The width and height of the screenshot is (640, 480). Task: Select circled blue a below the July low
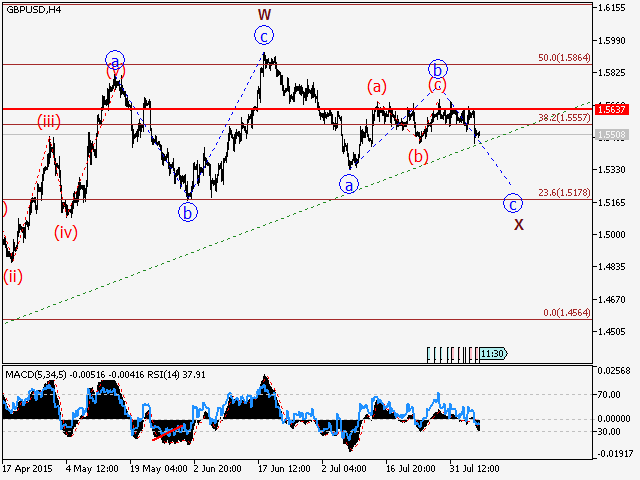tap(349, 184)
